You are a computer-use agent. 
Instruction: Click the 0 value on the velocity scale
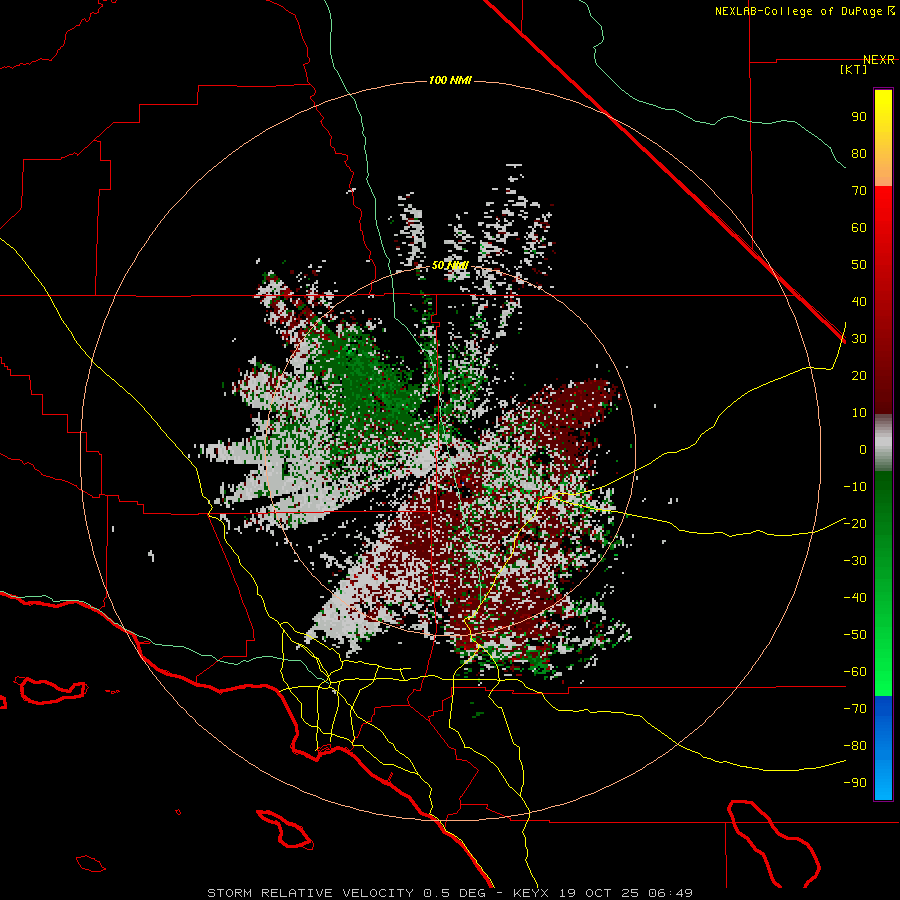863,449
